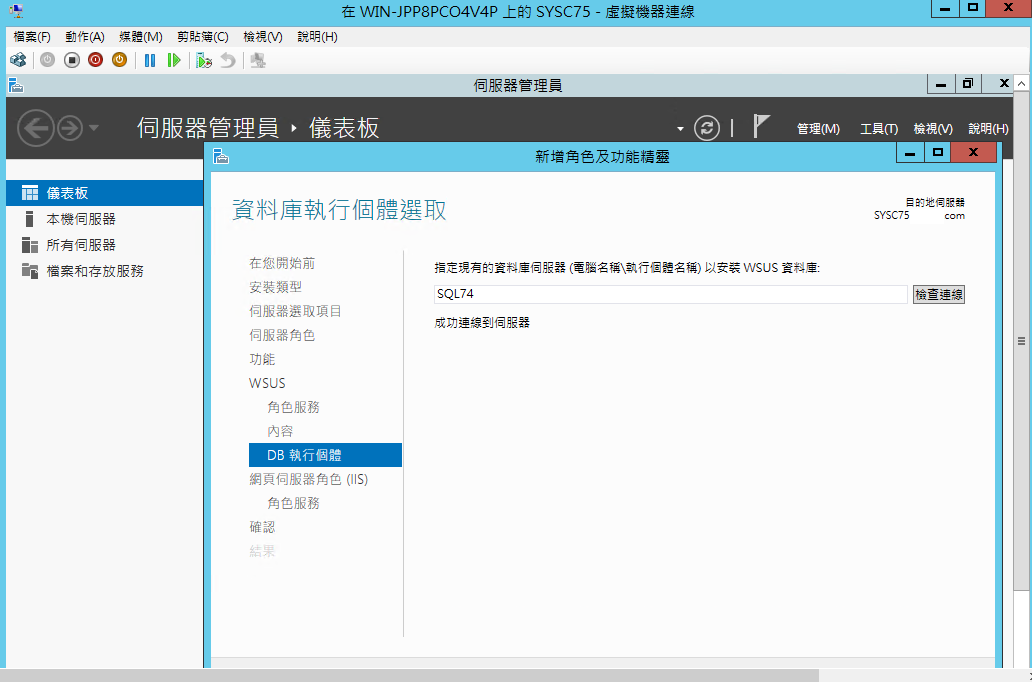The image size is (1032, 682).
Task: Reset the VM with the green play icon
Action: [x=174, y=61]
